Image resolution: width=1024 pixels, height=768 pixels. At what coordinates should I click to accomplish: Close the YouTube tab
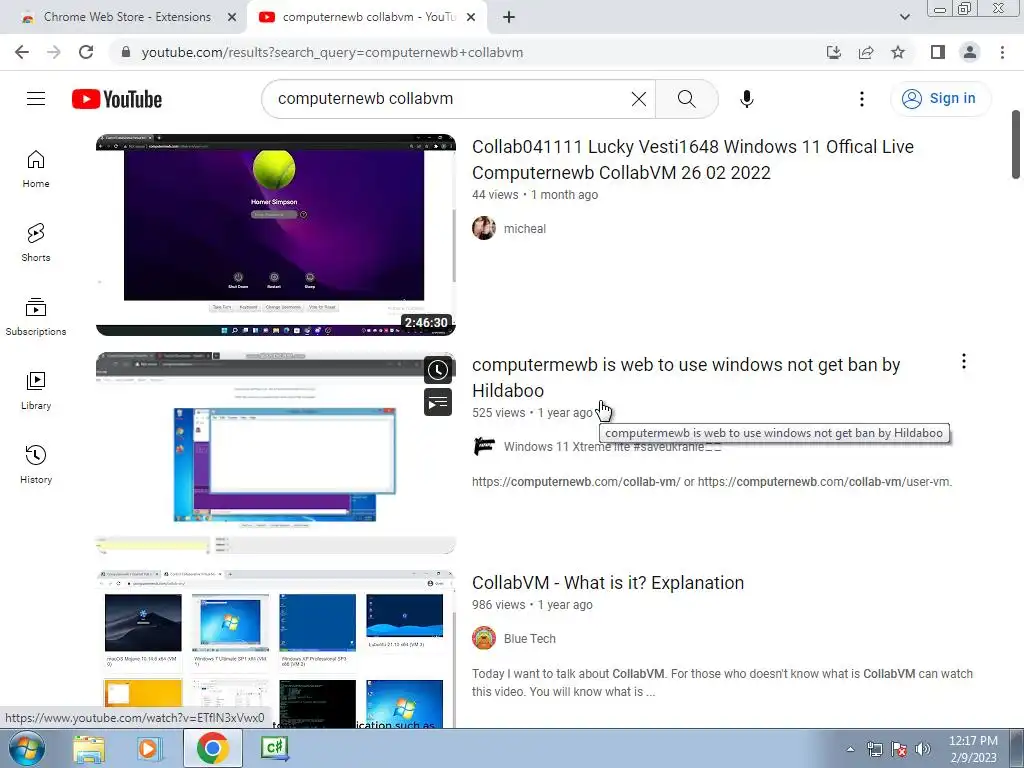coord(471,17)
